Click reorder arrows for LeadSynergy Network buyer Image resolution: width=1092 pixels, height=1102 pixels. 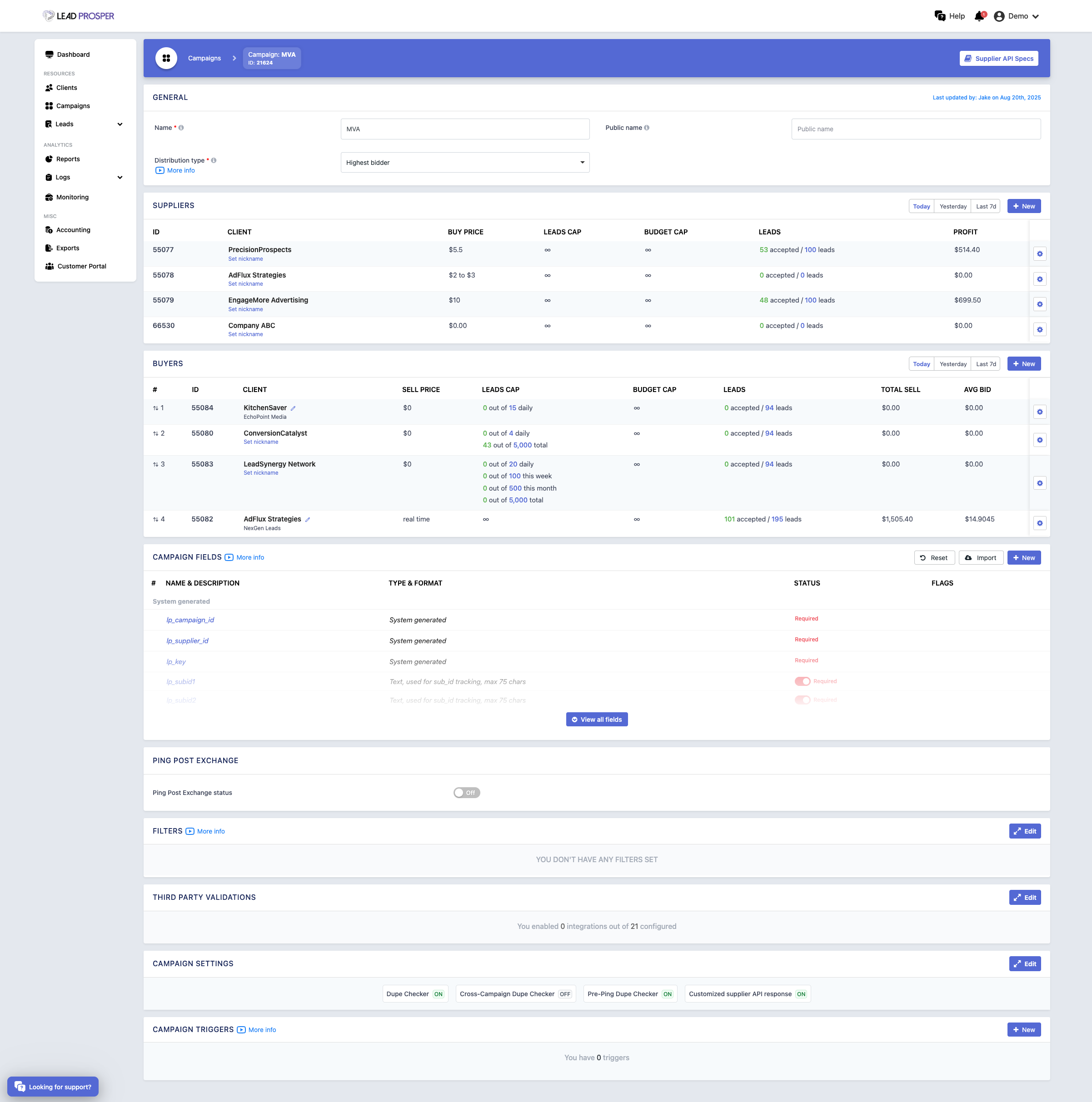pos(155,464)
